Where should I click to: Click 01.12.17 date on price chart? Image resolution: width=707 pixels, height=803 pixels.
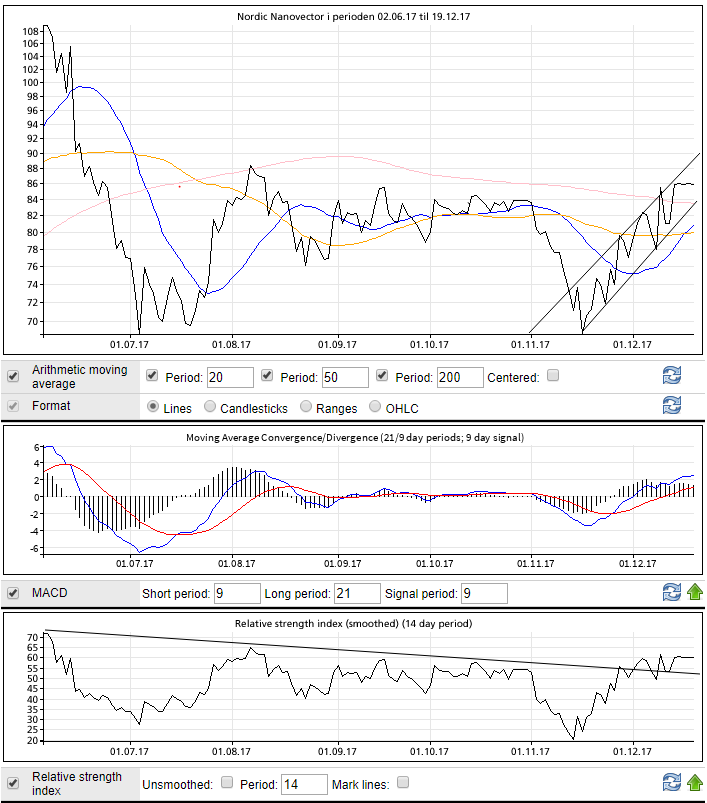(x=632, y=345)
